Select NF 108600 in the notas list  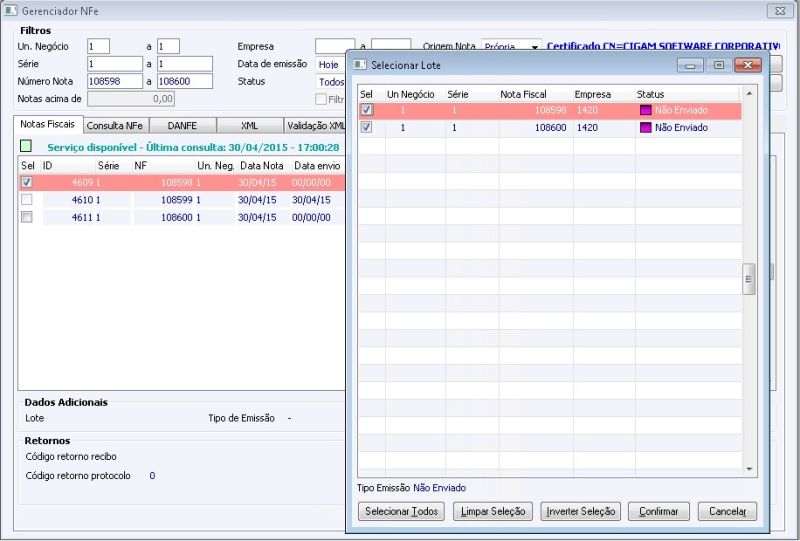[177, 217]
